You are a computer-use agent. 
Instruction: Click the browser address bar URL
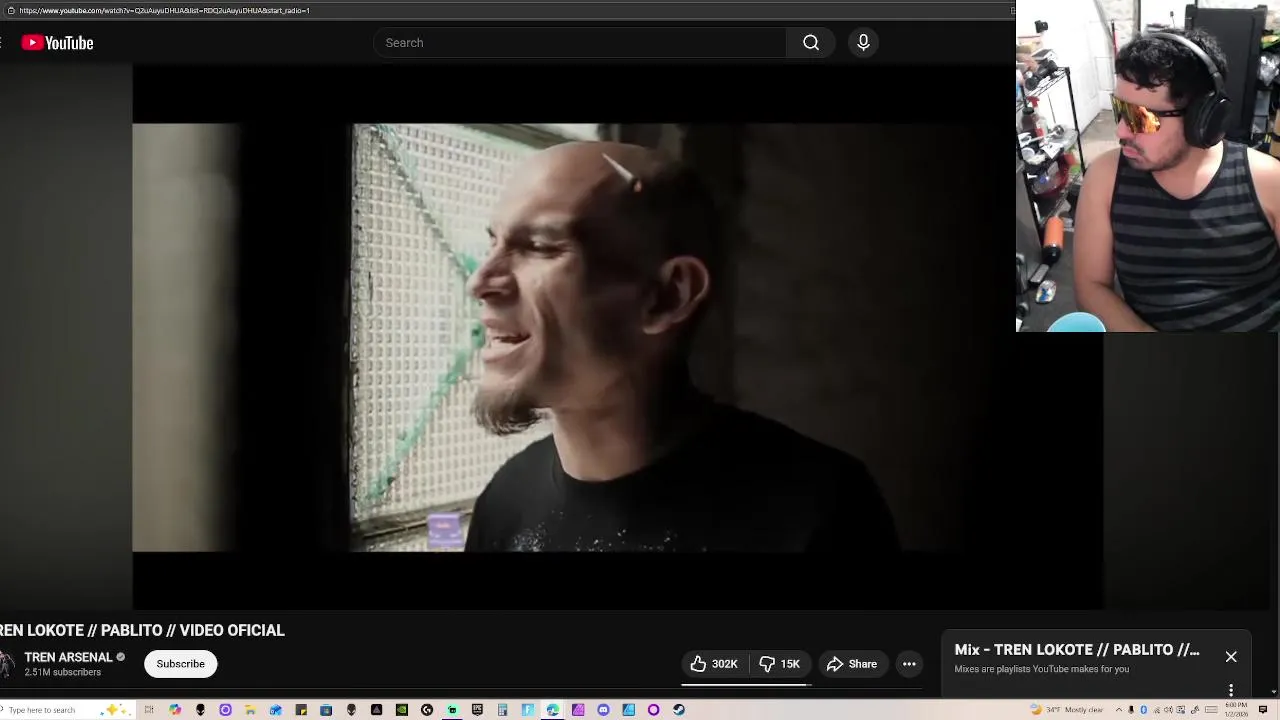(164, 10)
